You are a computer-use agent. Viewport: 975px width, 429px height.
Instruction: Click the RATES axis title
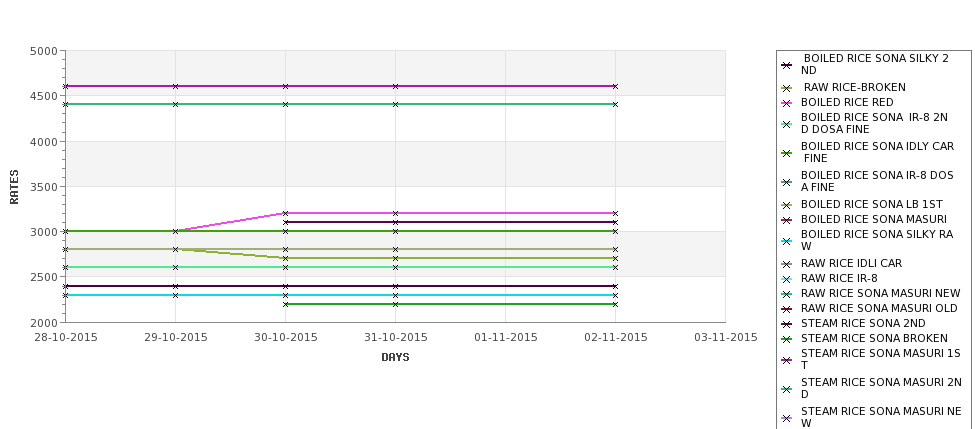pyautogui.click(x=14, y=187)
